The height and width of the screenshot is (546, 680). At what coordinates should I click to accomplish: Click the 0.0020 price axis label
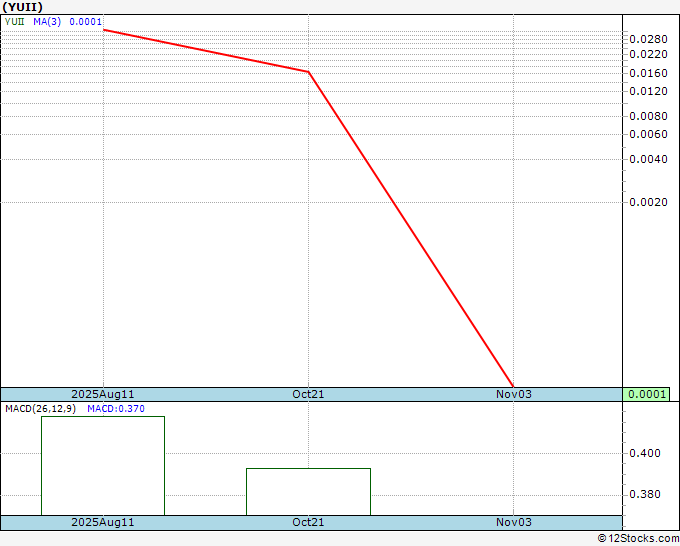[x=648, y=203]
